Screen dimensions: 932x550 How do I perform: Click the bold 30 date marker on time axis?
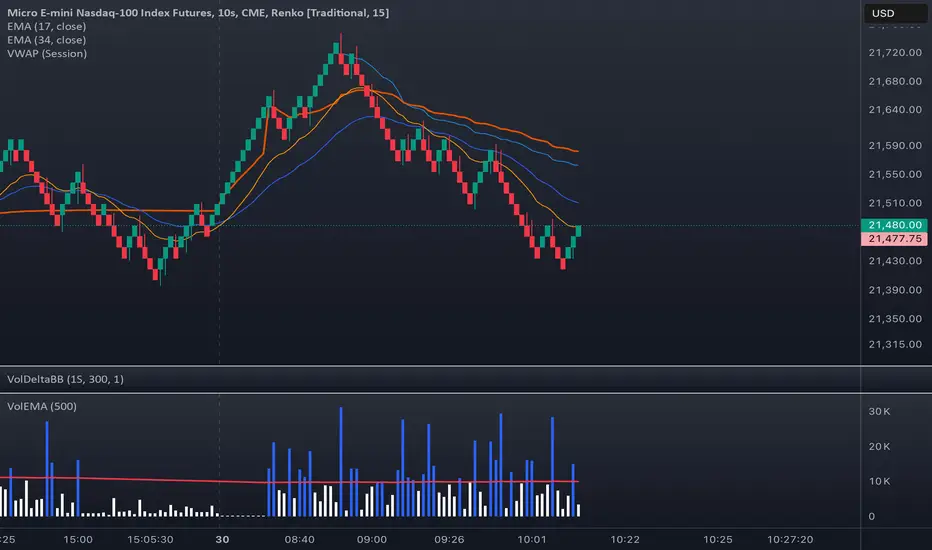tap(222, 539)
